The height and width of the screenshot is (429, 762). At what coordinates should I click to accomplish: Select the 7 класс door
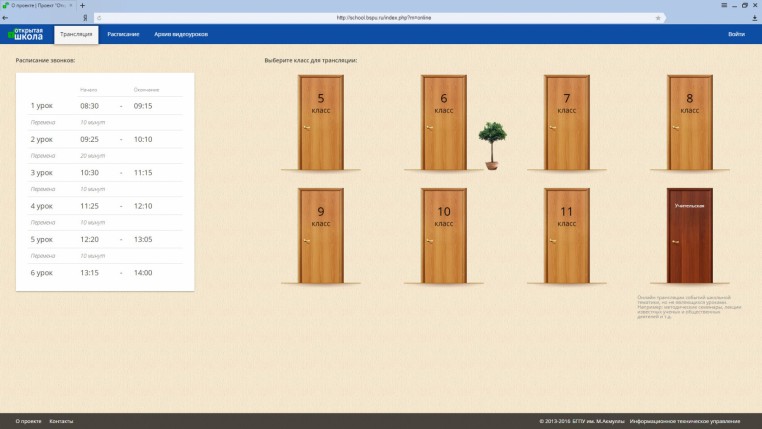[567, 122]
